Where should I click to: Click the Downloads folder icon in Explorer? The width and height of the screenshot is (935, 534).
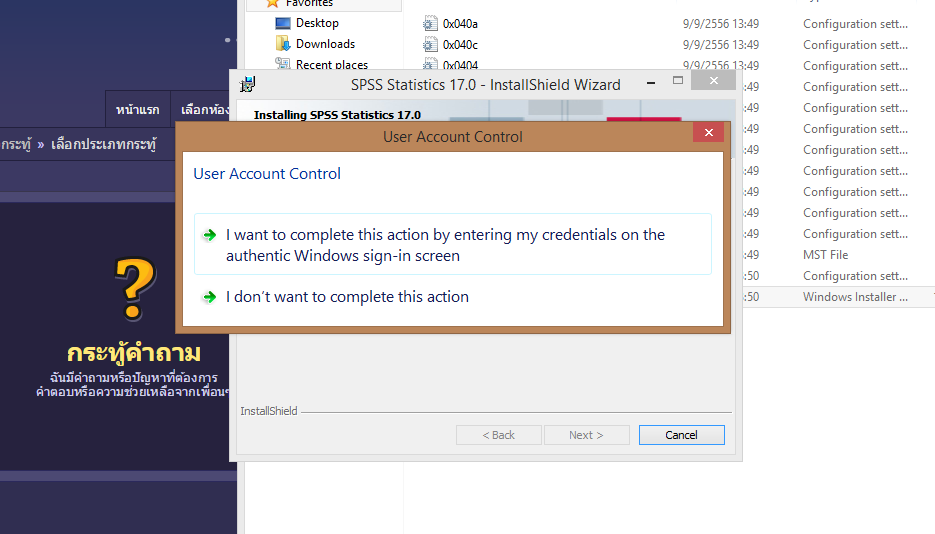tap(283, 44)
